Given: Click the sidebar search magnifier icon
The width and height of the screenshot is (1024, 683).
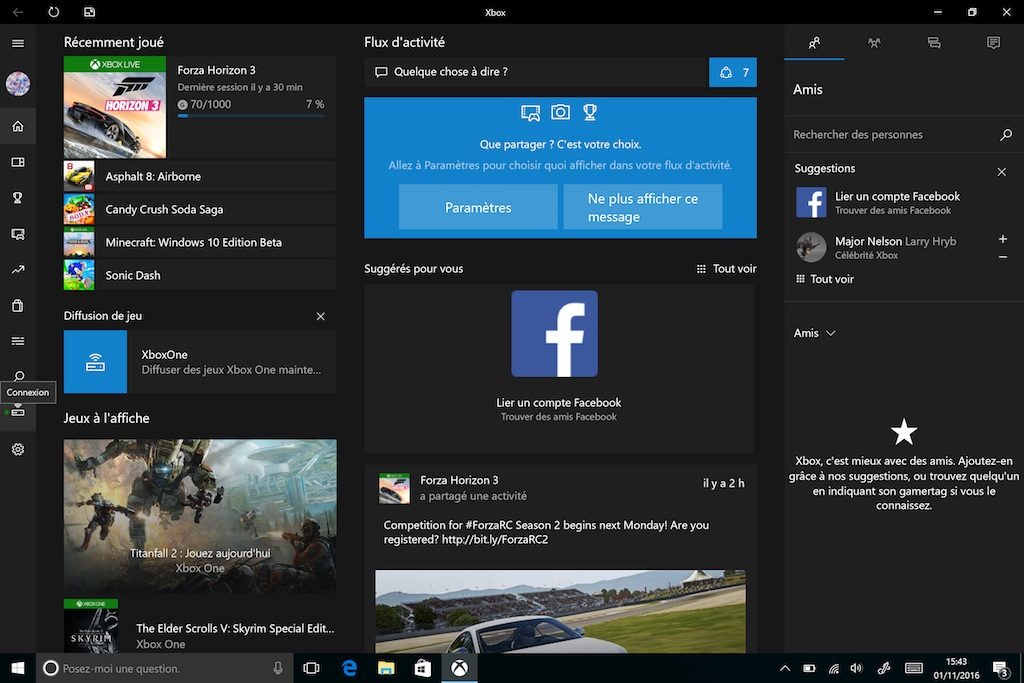Looking at the screenshot, I should 19,375.
